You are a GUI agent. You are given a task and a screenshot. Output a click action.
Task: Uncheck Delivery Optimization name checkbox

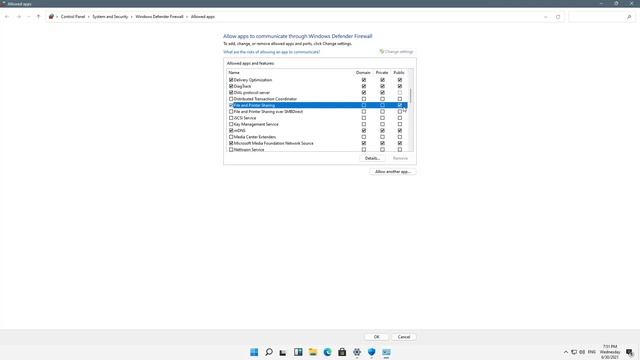coord(231,80)
